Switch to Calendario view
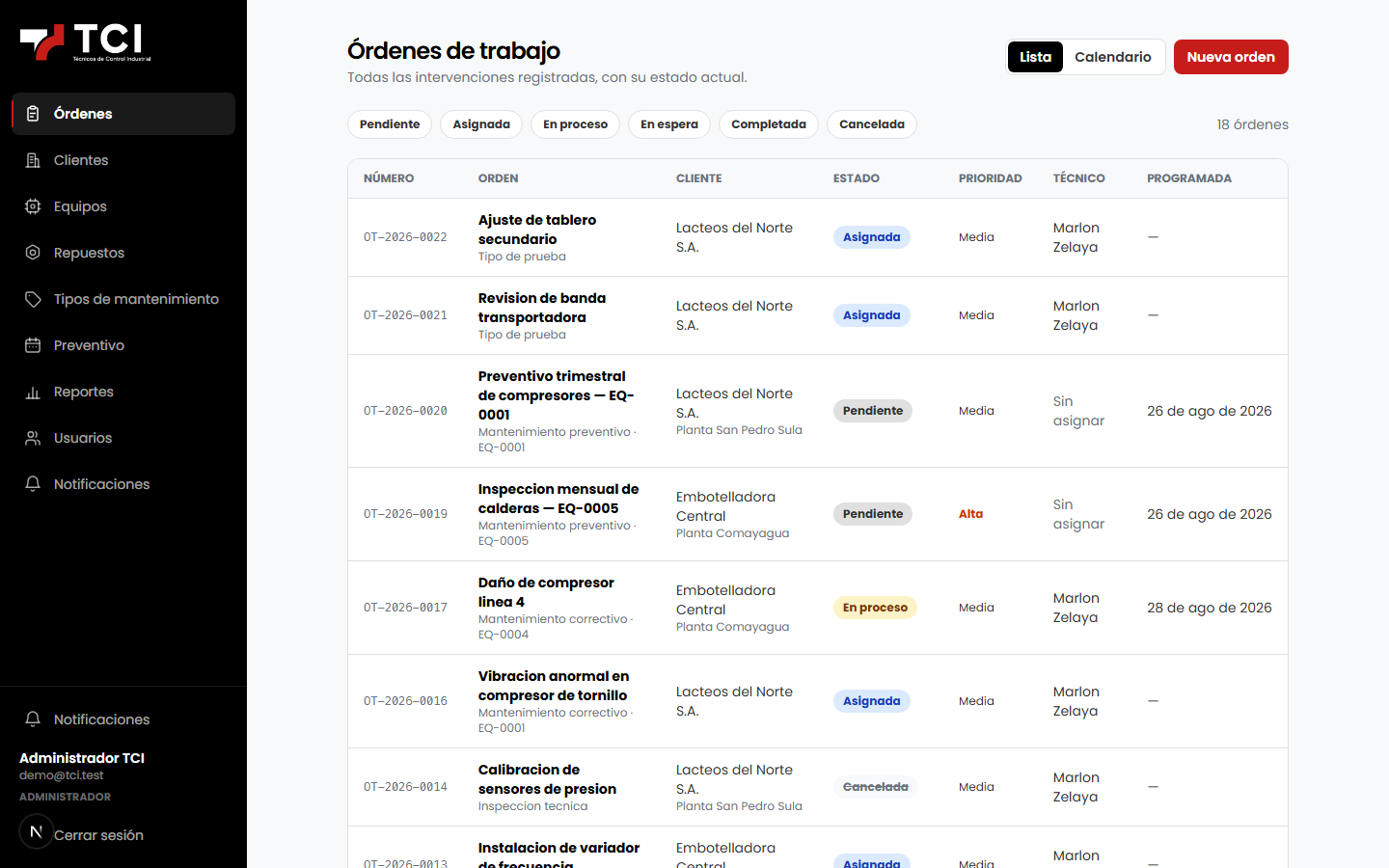 pyautogui.click(x=1113, y=57)
